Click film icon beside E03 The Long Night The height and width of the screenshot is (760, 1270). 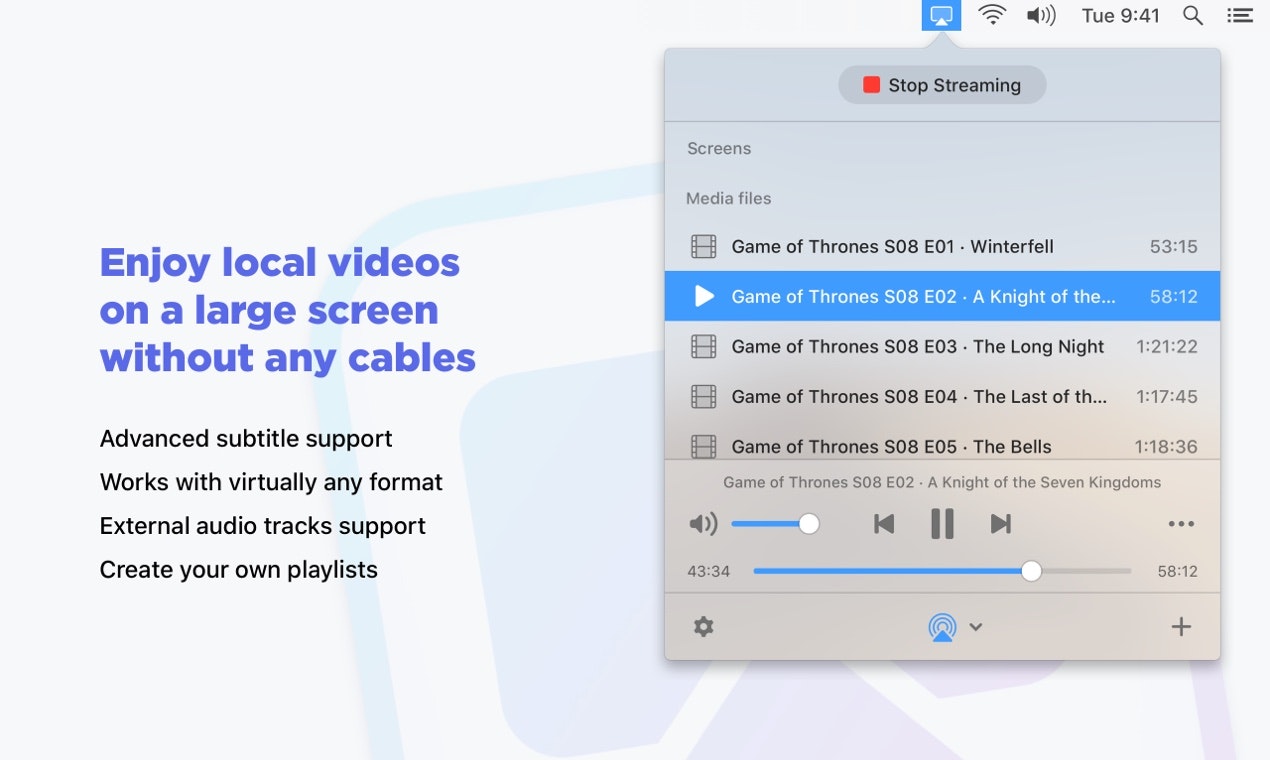704,346
